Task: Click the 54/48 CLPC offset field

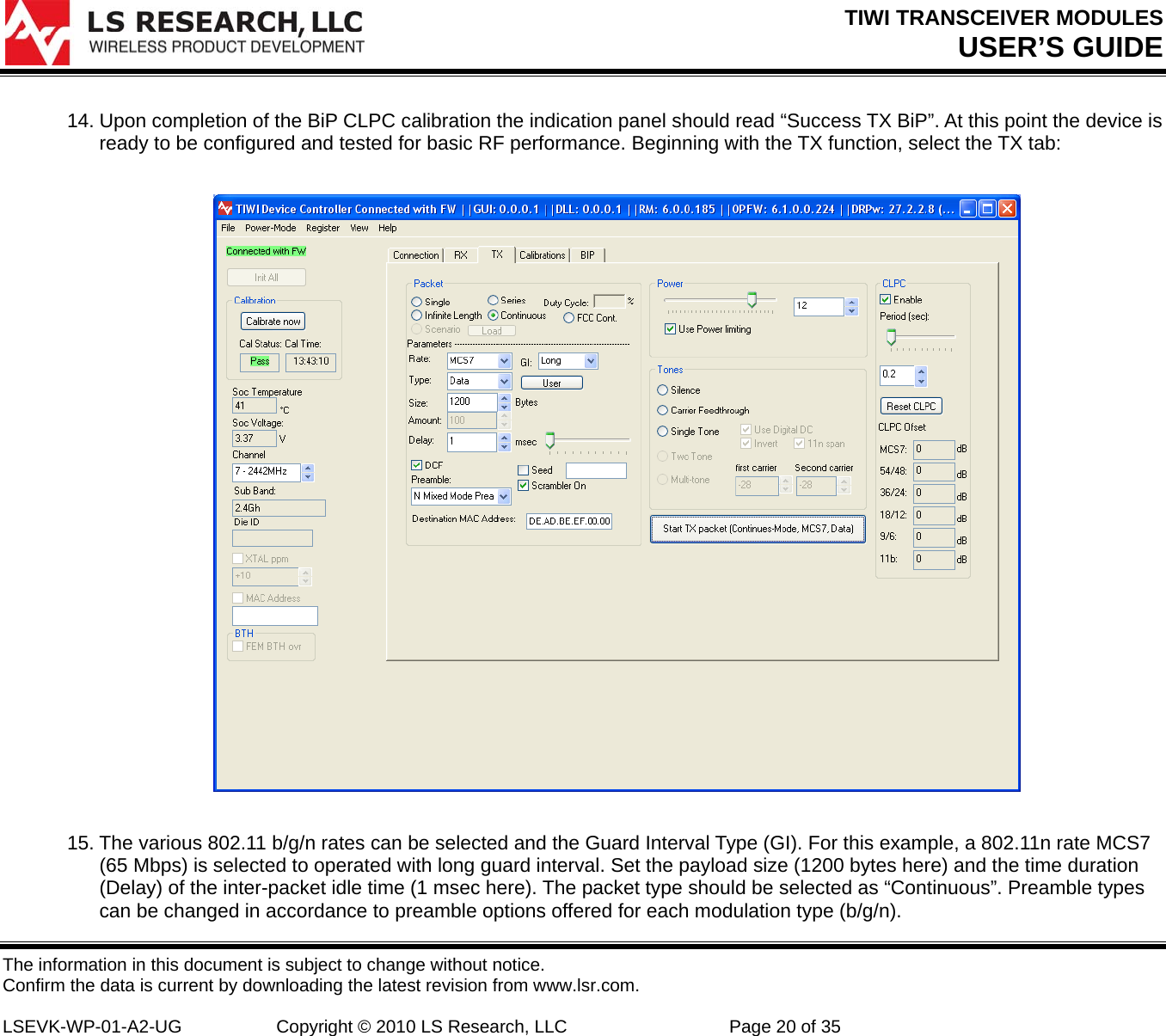Action: 934,472
